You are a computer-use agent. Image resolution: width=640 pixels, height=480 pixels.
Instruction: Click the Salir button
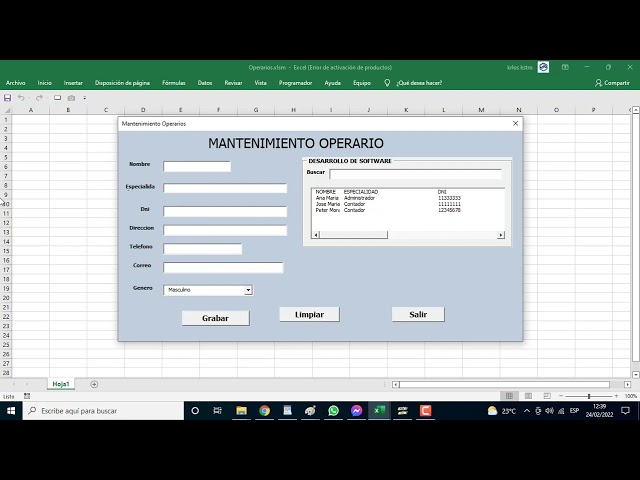[418, 315]
